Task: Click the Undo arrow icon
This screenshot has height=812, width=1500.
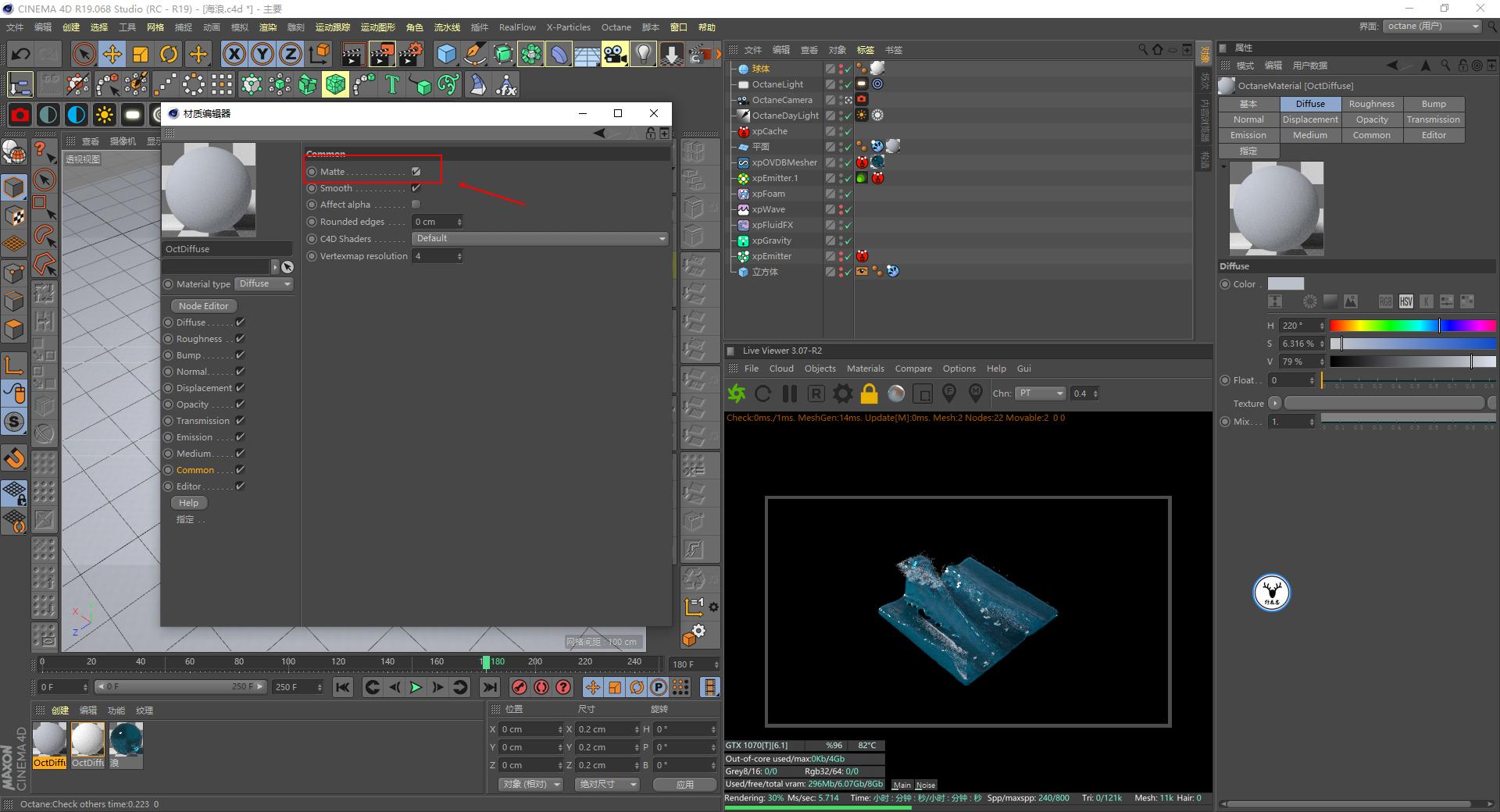Action: tap(20, 54)
